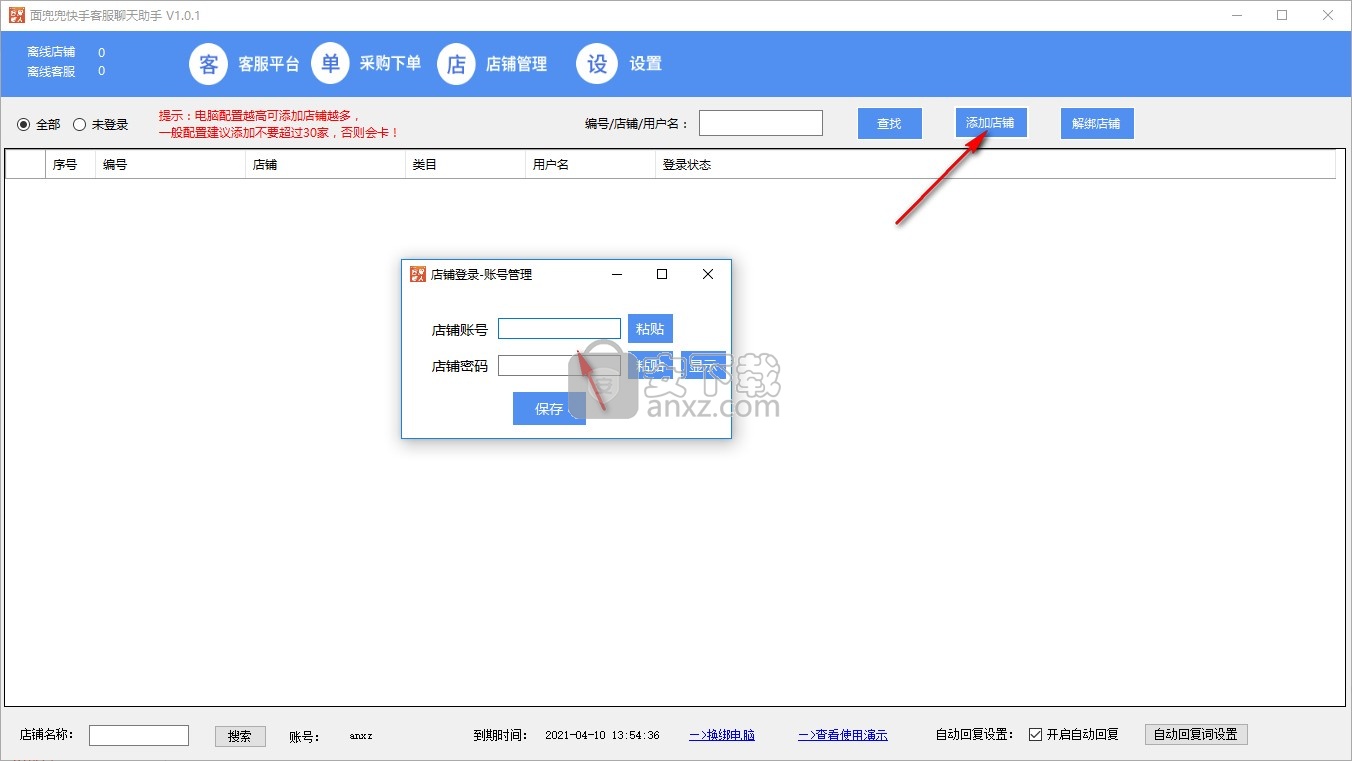Open 自动回复词设置 button
Viewport: 1352px width, 761px height.
[1196, 734]
